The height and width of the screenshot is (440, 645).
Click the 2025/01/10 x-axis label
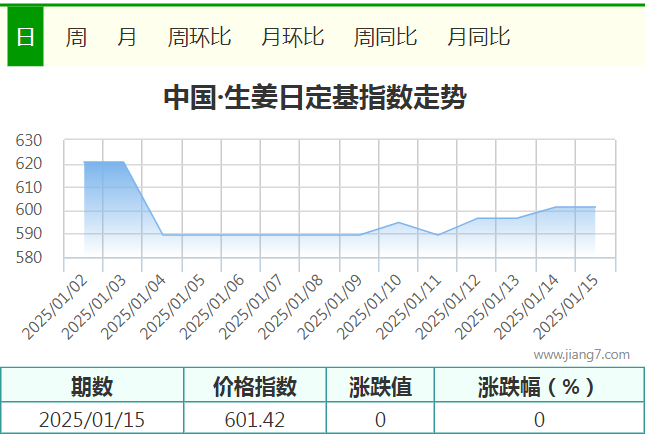369,307
